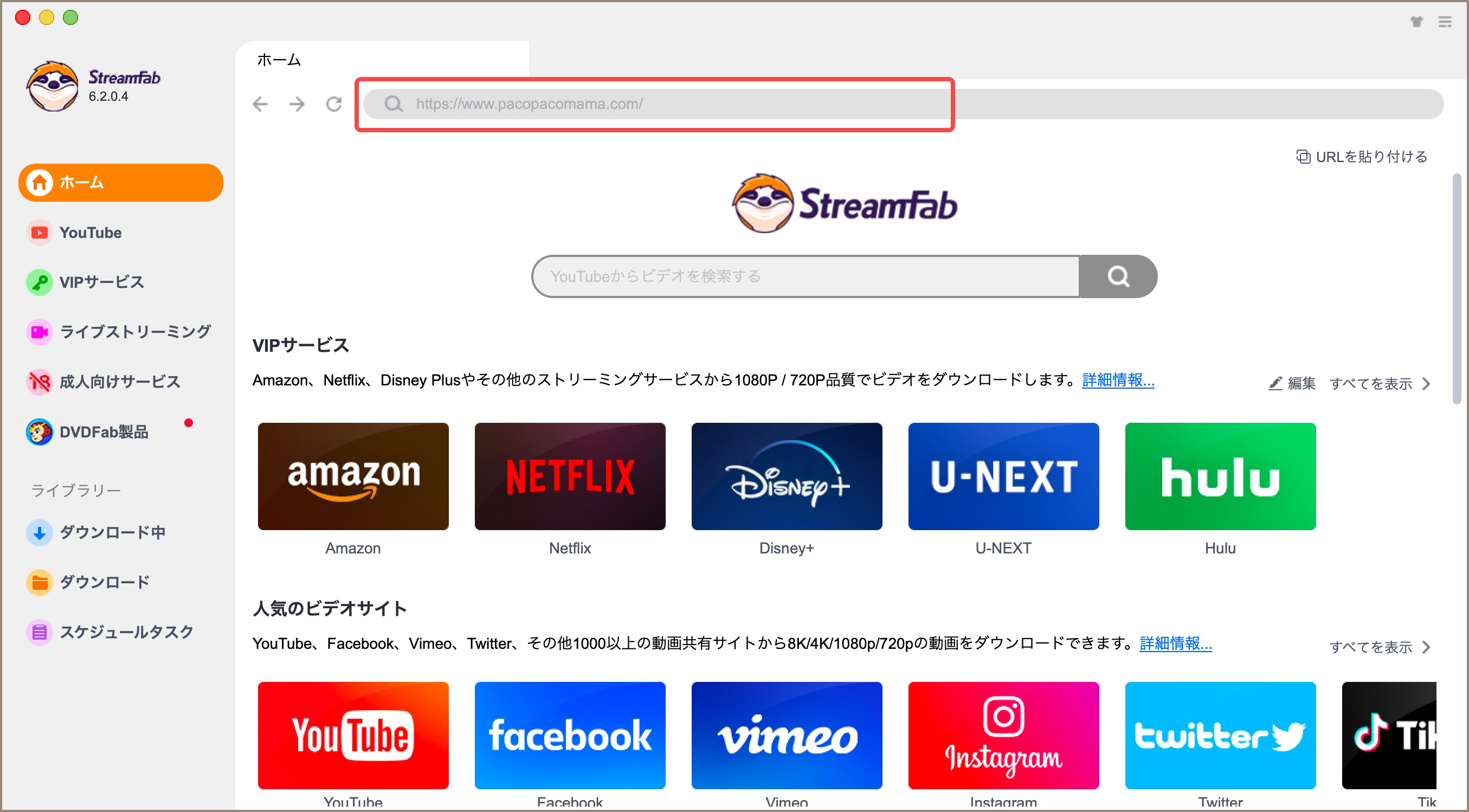The height and width of the screenshot is (812, 1469).
Task: Reload the page with the refresh icon
Action: coord(333,104)
